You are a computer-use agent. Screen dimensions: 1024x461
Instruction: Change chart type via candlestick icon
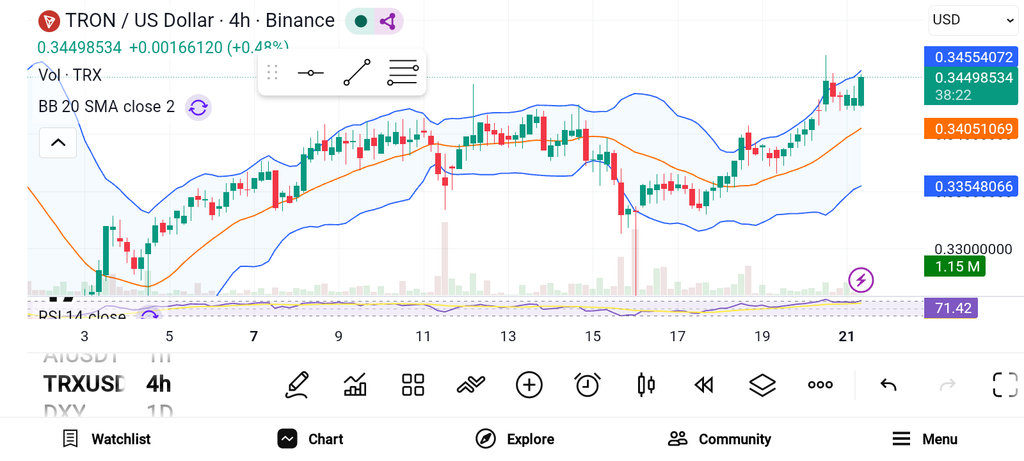pos(645,385)
